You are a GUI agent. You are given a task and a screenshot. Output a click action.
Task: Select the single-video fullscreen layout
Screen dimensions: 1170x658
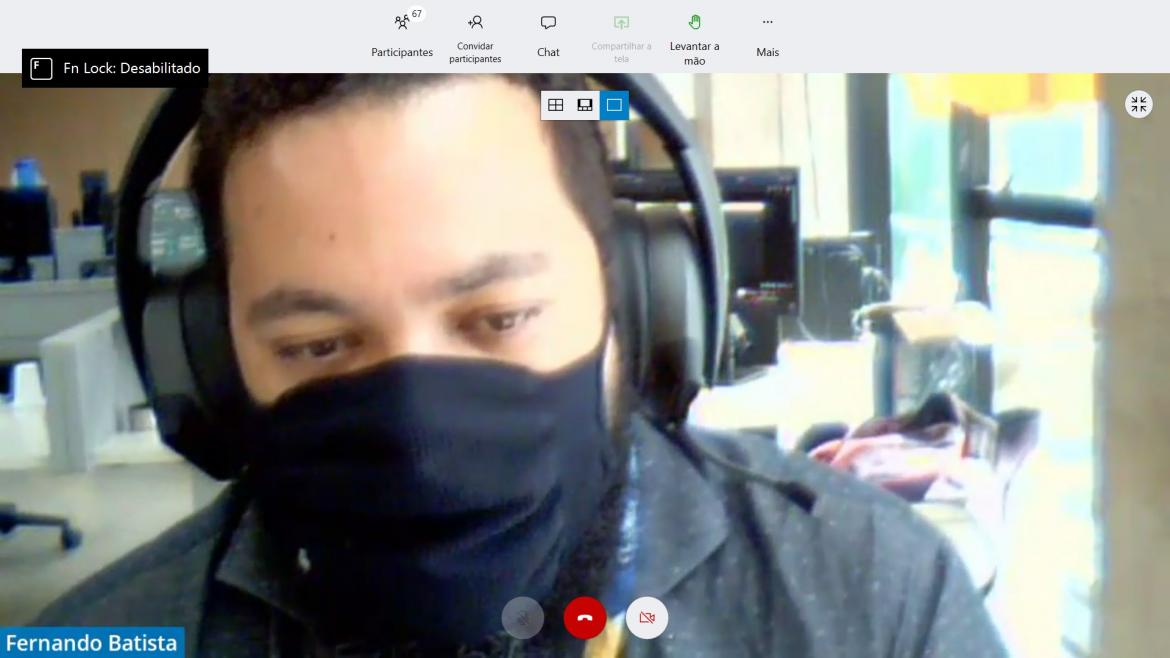614,105
